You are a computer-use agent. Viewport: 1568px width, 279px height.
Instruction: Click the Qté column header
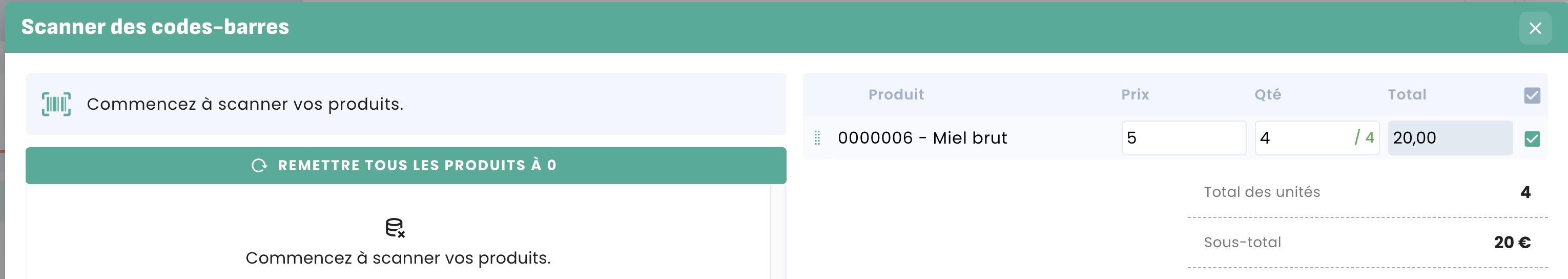click(x=1267, y=94)
